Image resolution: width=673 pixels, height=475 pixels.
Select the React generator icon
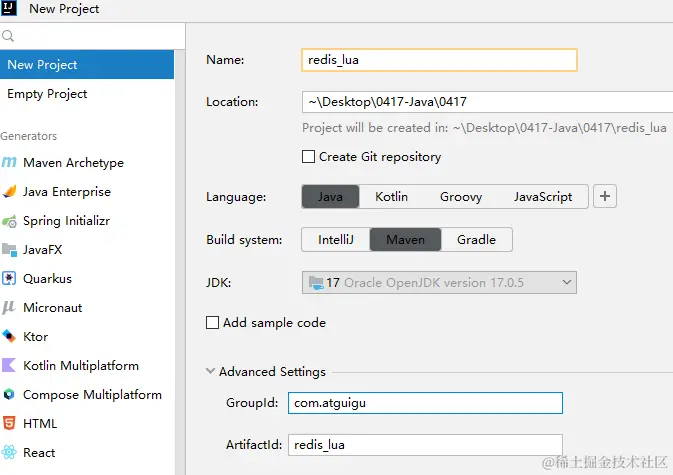pyautogui.click(x=9, y=453)
